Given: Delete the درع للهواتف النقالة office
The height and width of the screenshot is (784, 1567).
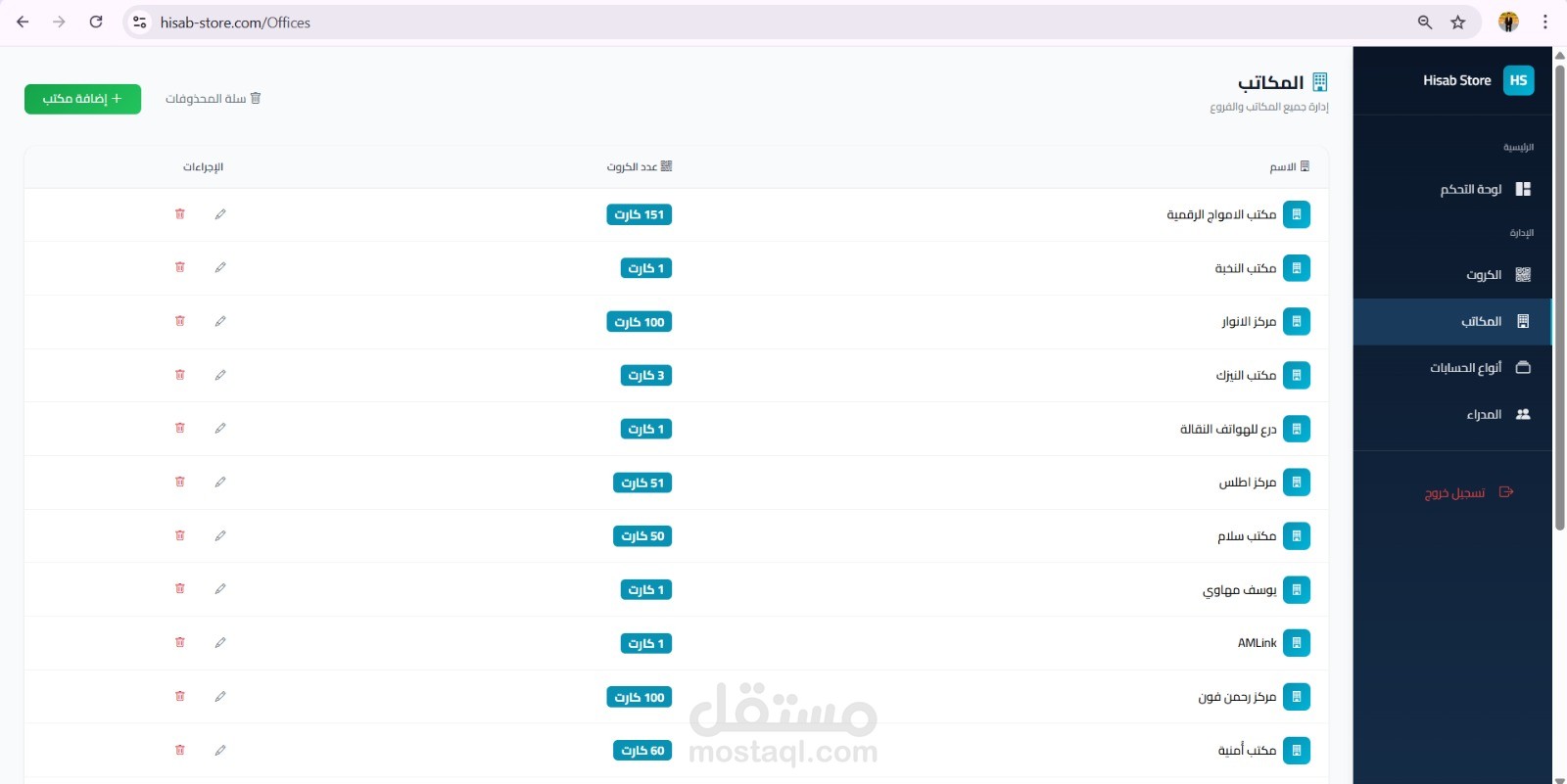Looking at the screenshot, I should pyautogui.click(x=180, y=428).
